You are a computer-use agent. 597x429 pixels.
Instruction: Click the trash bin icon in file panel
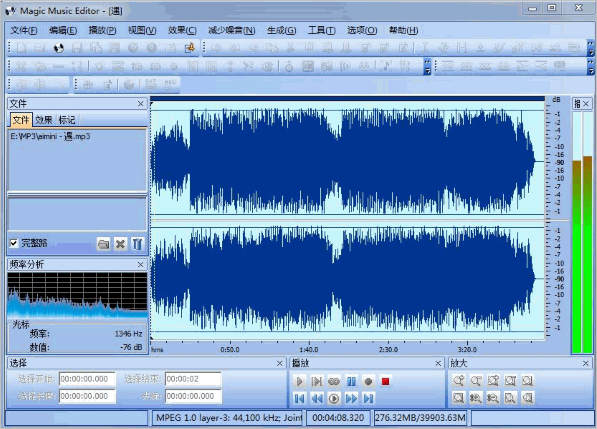tap(137, 244)
